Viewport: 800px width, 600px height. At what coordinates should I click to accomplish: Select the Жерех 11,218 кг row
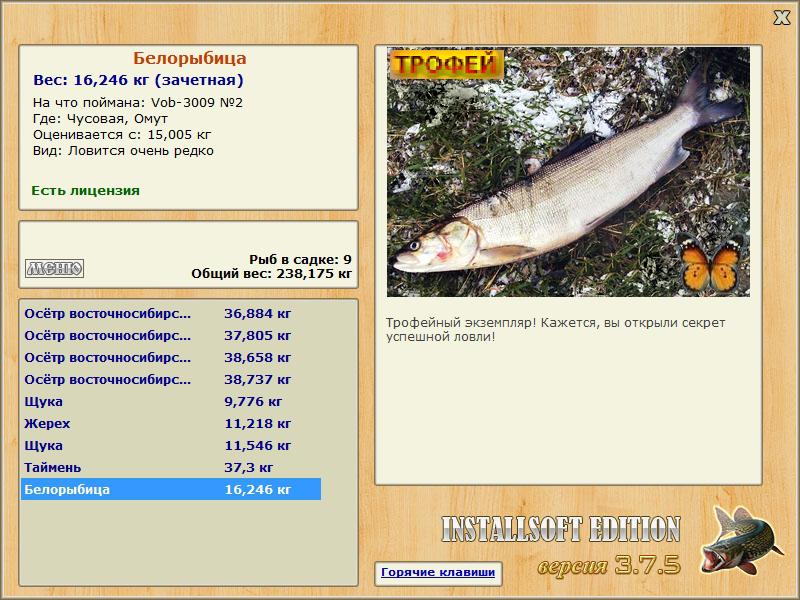[171, 423]
